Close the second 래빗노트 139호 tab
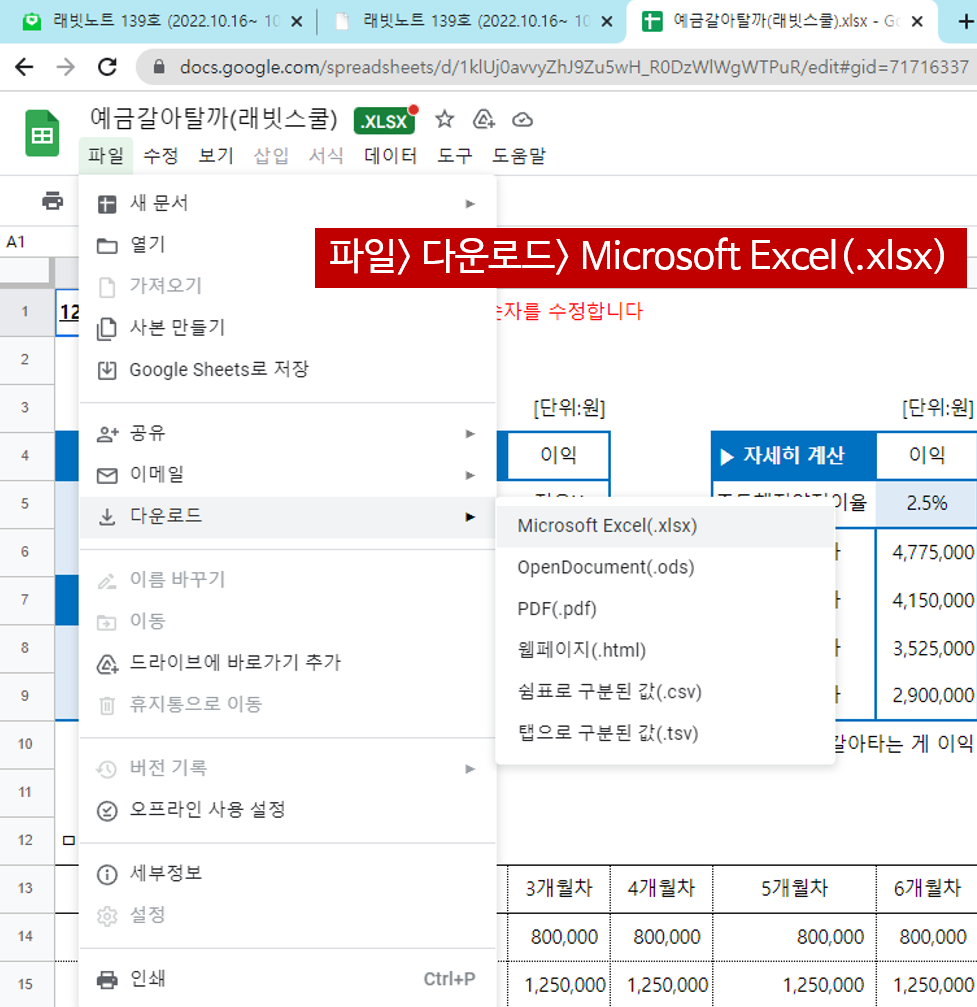This screenshot has width=977, height=1007. [x=606, y=22]
